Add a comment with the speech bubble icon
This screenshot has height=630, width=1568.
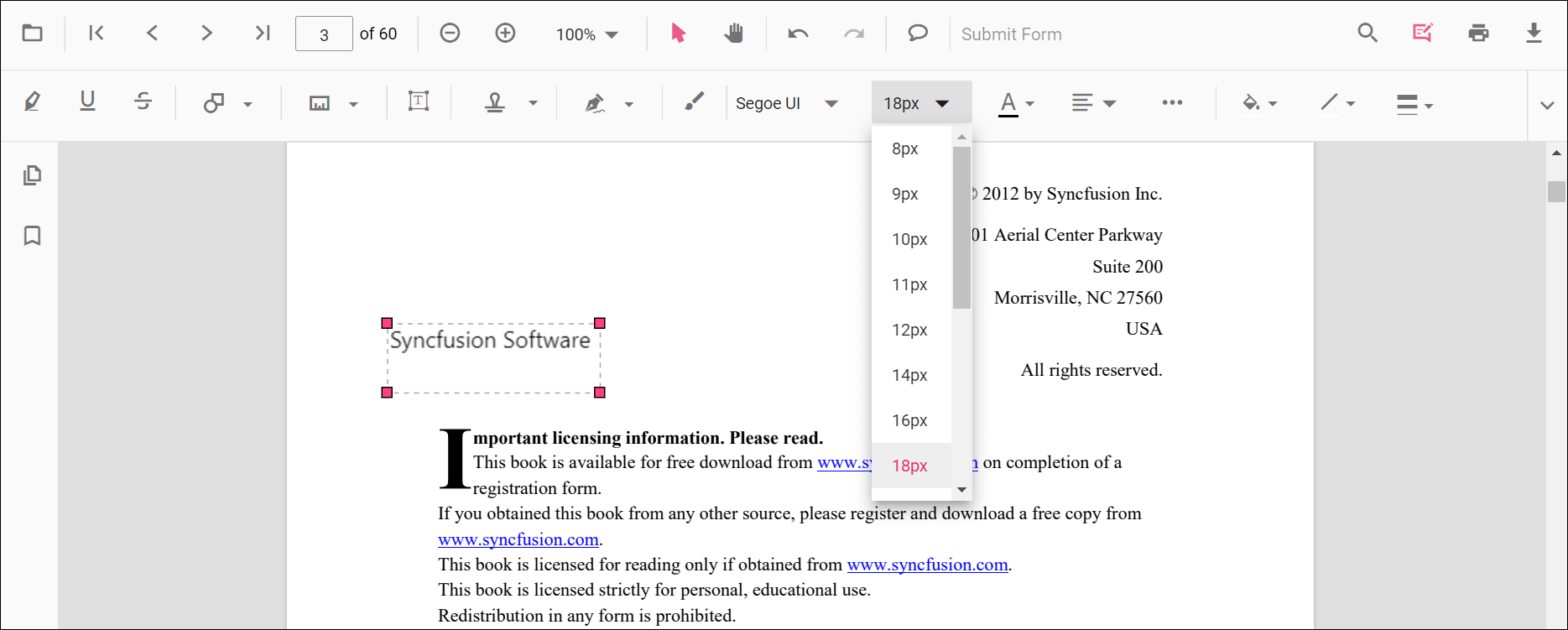[x=918, y=34]
